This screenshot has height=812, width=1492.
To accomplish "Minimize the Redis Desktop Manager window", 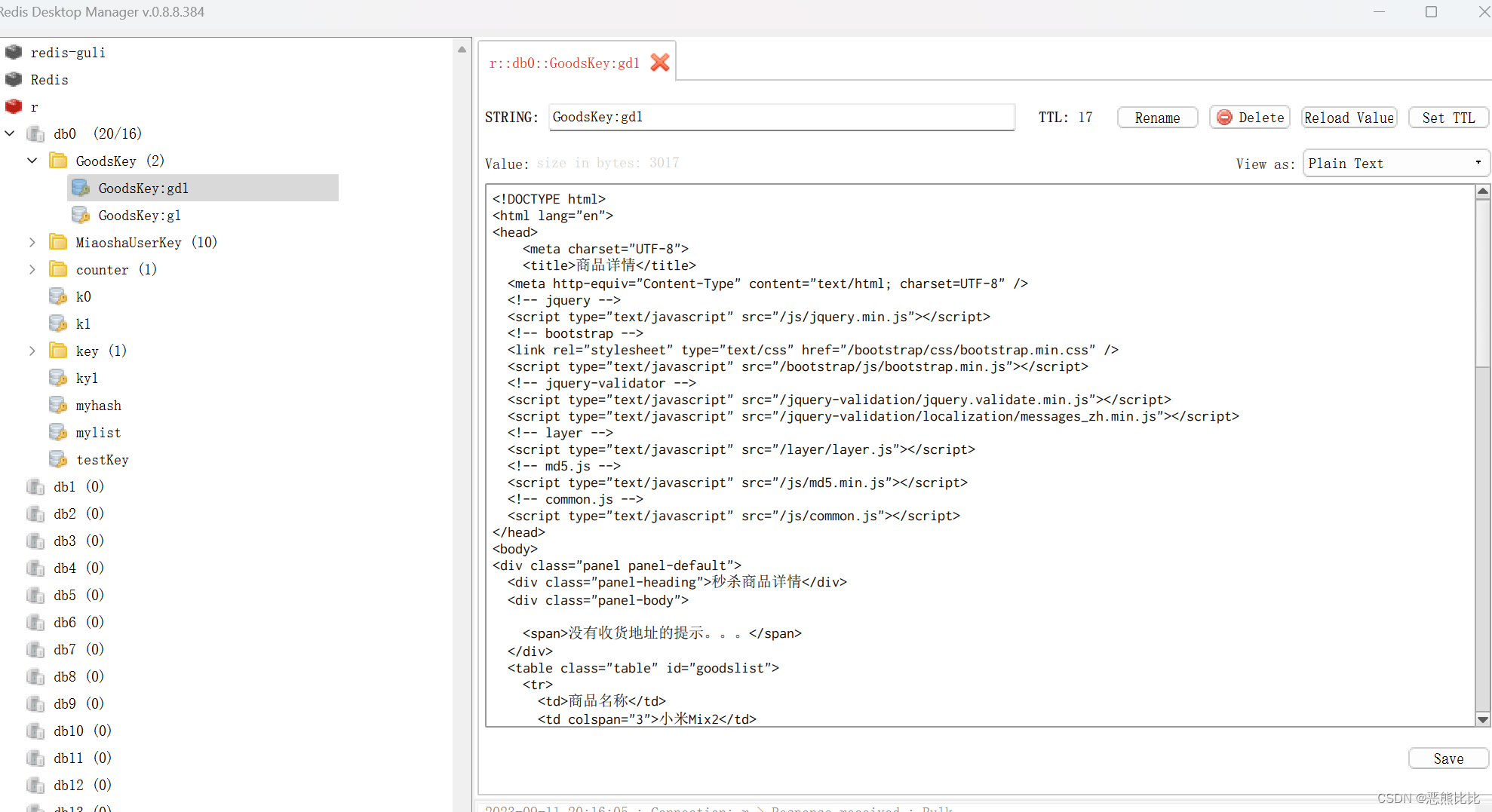I will (x=1379, y=11).
